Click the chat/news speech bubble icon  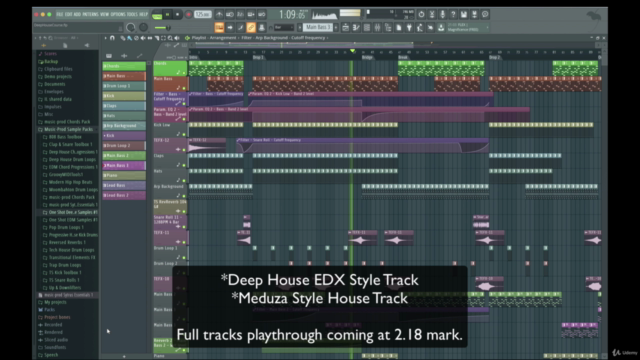(485, 15)
